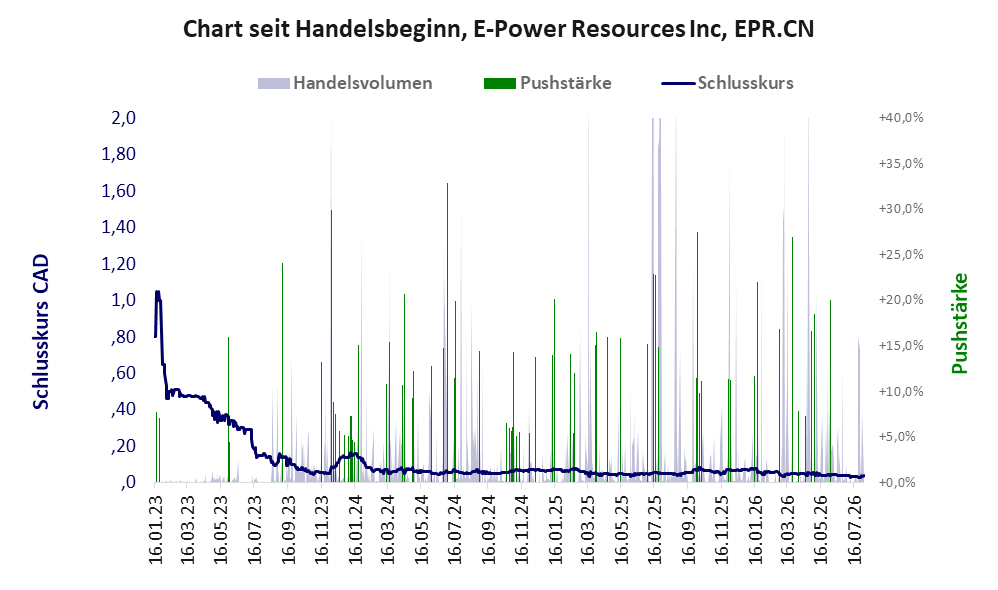Click the 16.09.24 date label

click(488, 530)
